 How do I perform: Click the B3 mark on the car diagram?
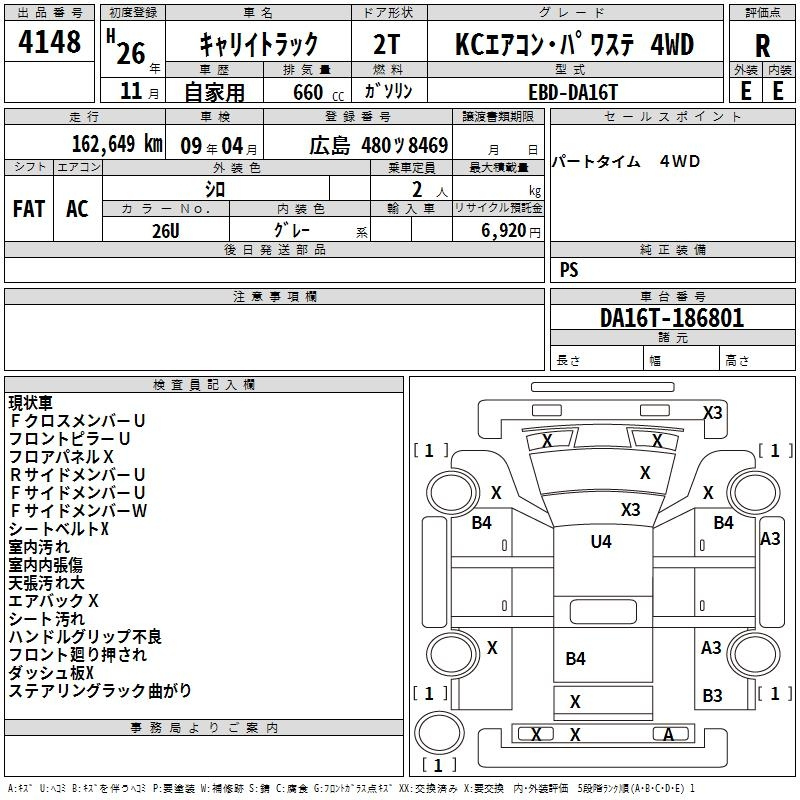712,696
